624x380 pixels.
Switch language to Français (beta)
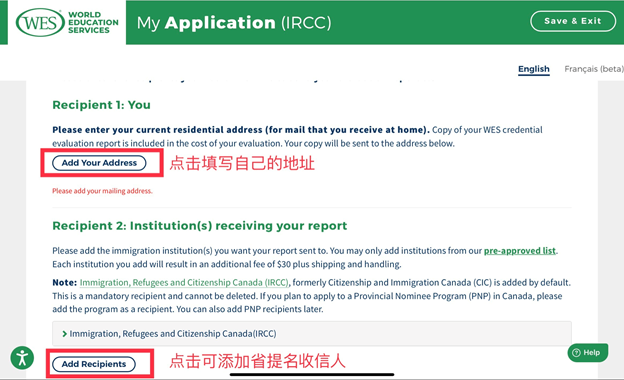point(594,69)
